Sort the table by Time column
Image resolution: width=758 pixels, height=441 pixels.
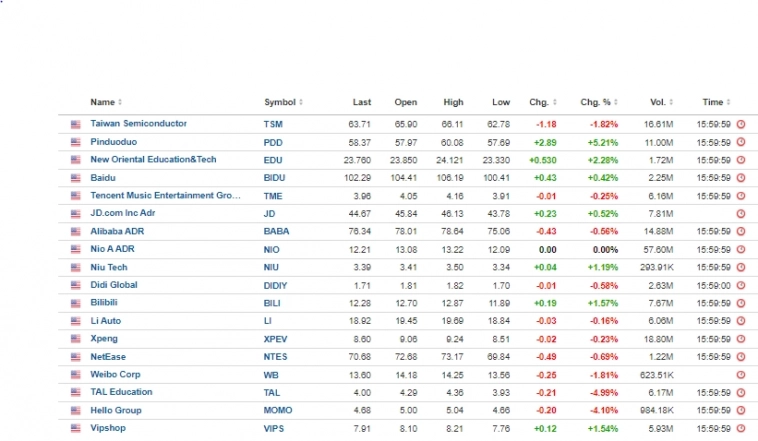pyautogui.click(x=715, y=102)
